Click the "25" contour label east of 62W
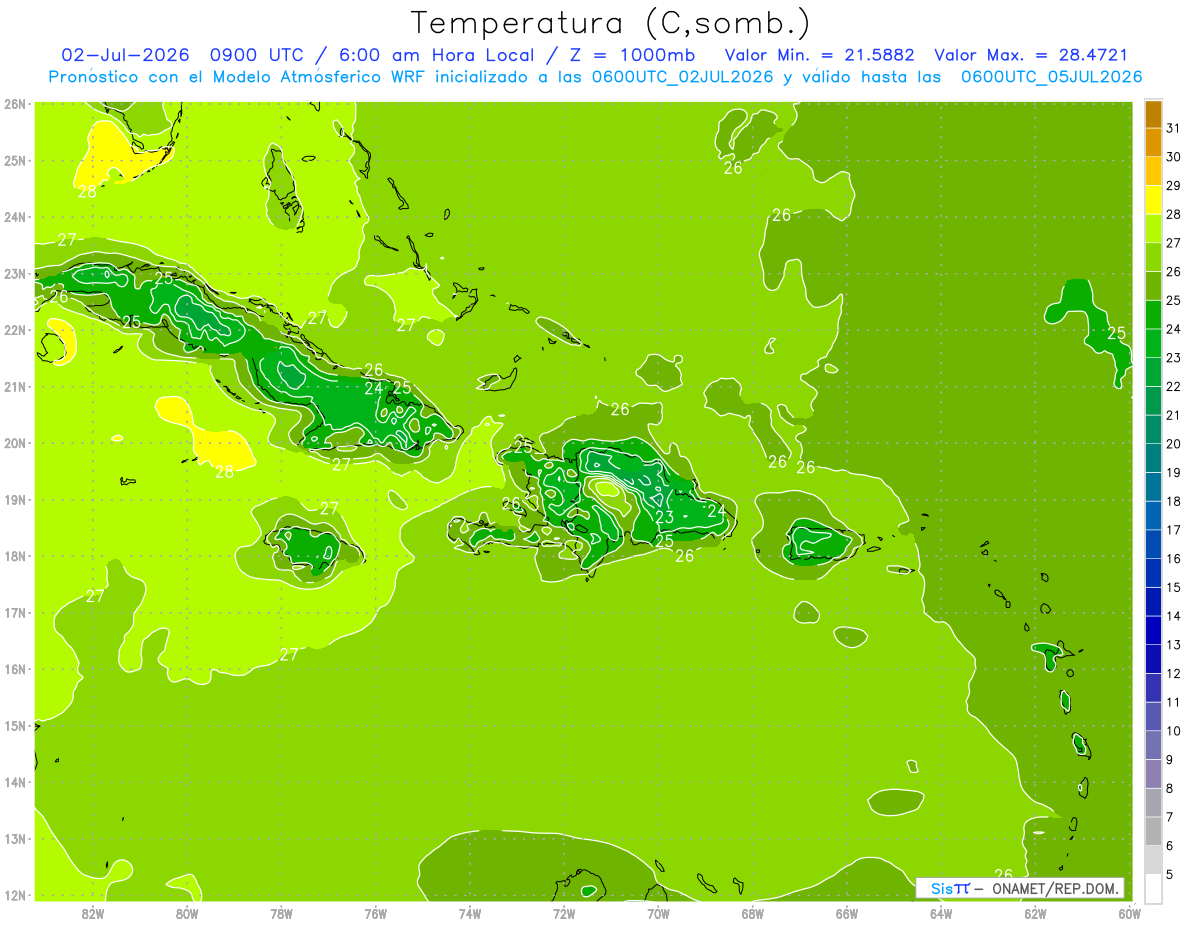Image resolution: width=1200 pixels, height=927 pixels. 1116,333
